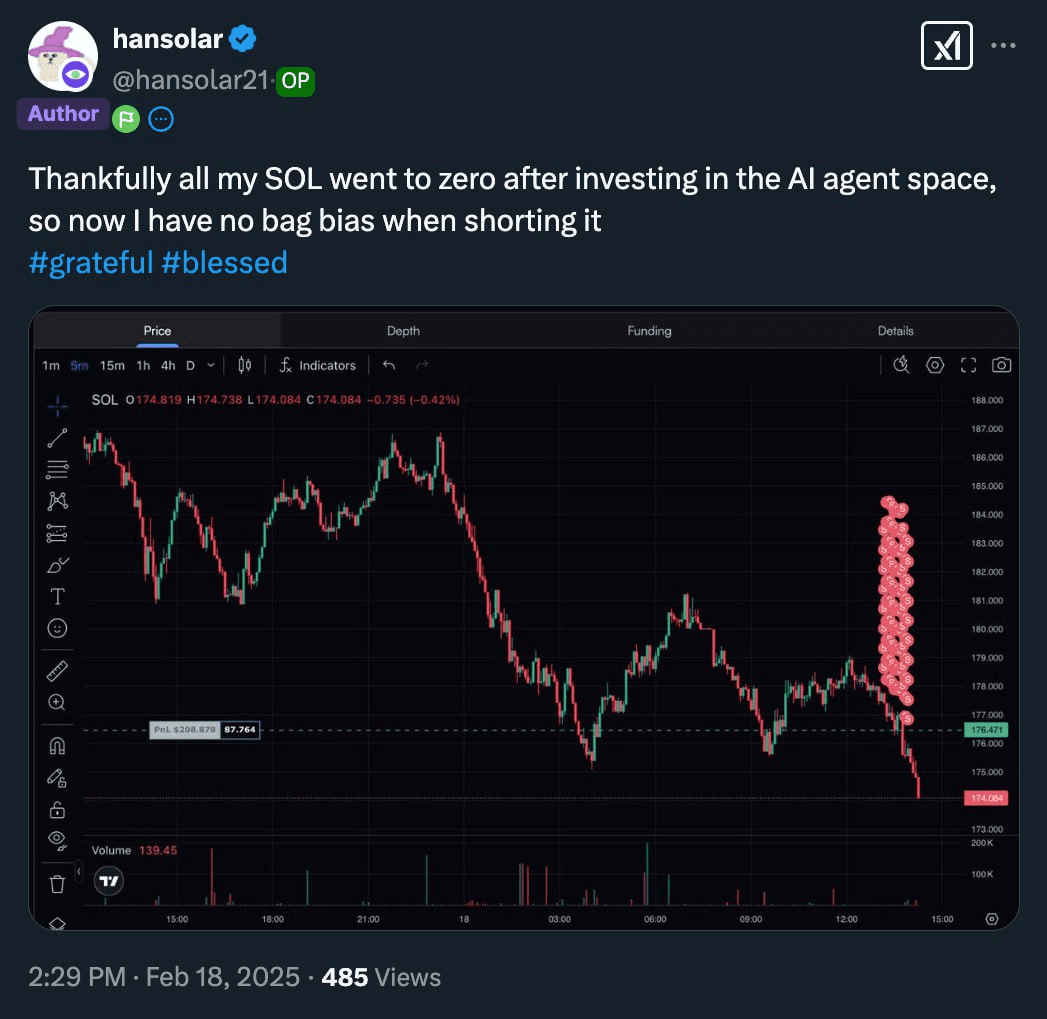This screenshot has width=1047, height=1019.
Task: Select the trend line drawing tool
Action: pos(57,438)
